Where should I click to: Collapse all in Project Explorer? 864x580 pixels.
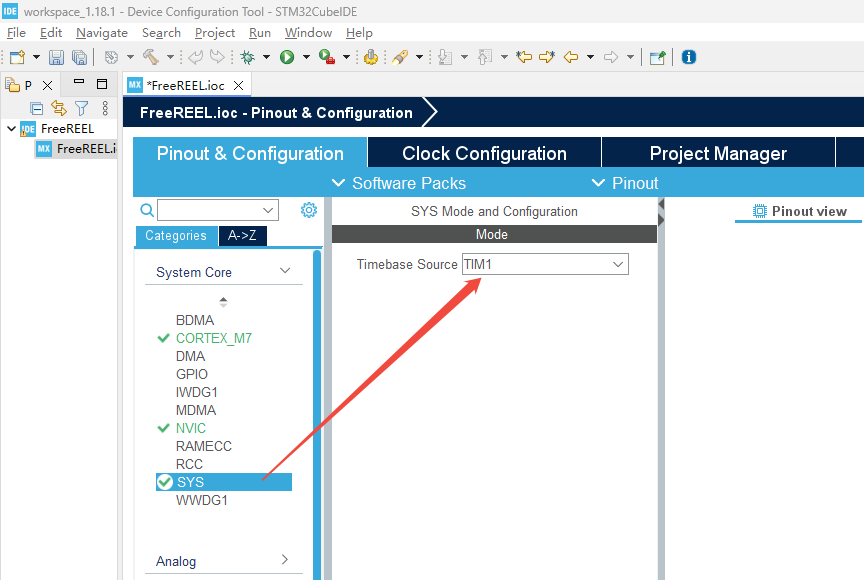coord(36,108)
